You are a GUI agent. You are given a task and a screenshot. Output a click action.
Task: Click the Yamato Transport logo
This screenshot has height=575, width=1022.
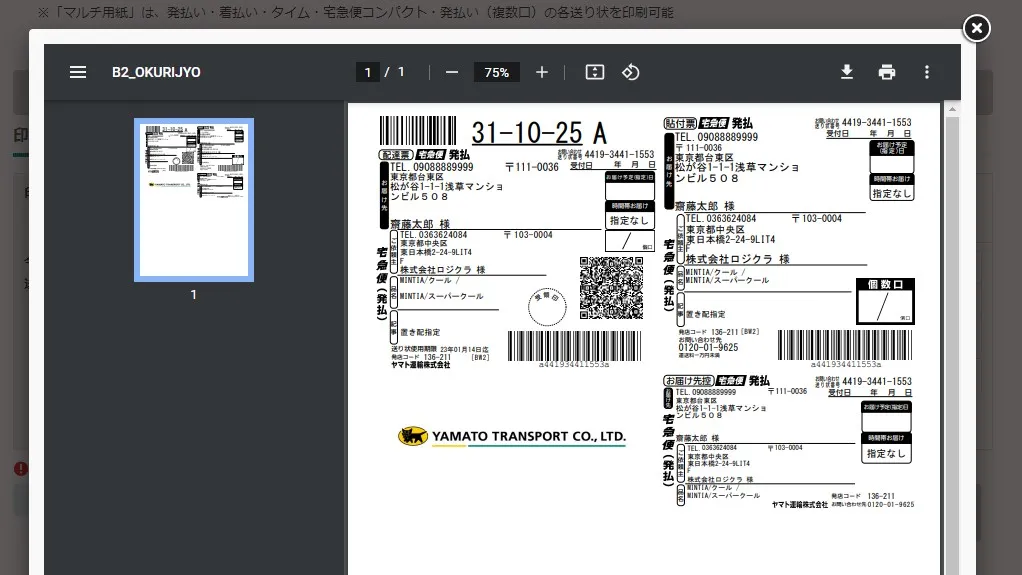pos(512,436)
